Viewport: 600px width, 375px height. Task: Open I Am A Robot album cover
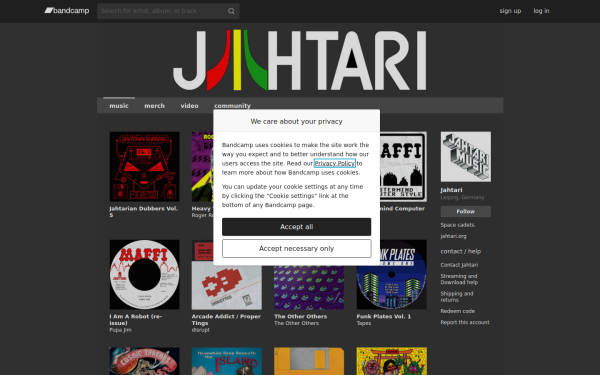point(144,274)
